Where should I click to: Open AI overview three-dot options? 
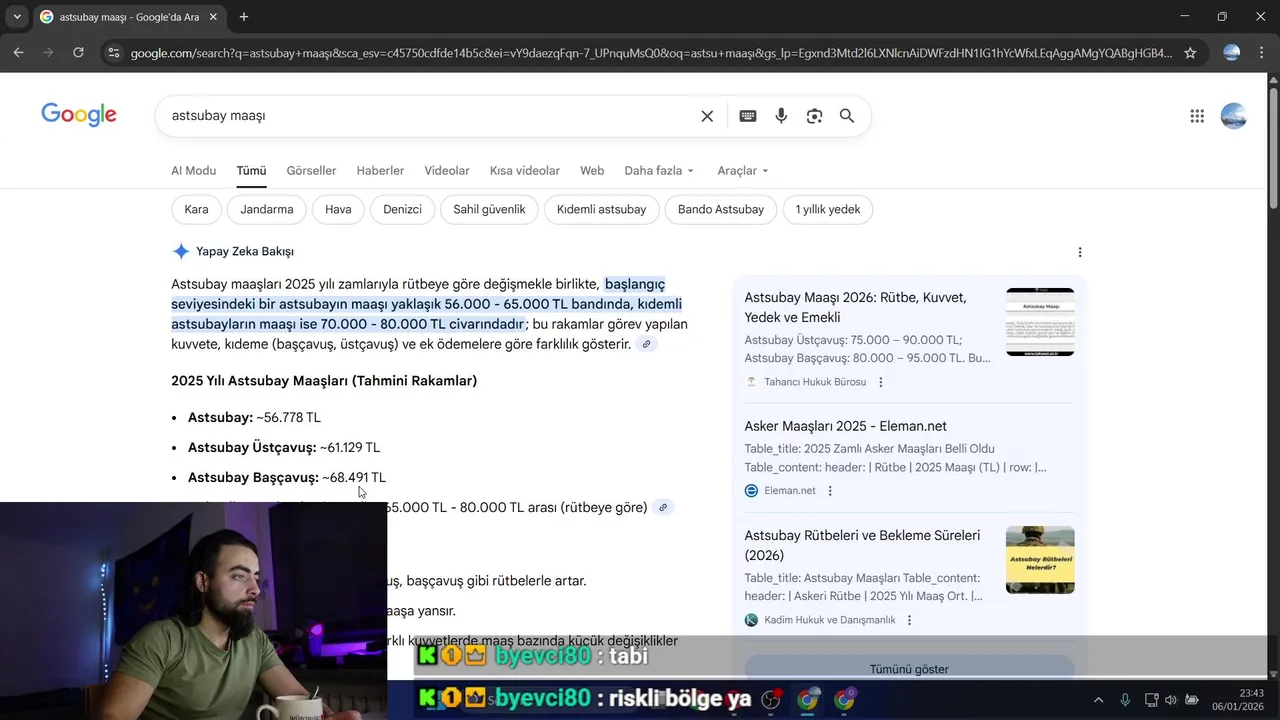[x=1079, y=252]
